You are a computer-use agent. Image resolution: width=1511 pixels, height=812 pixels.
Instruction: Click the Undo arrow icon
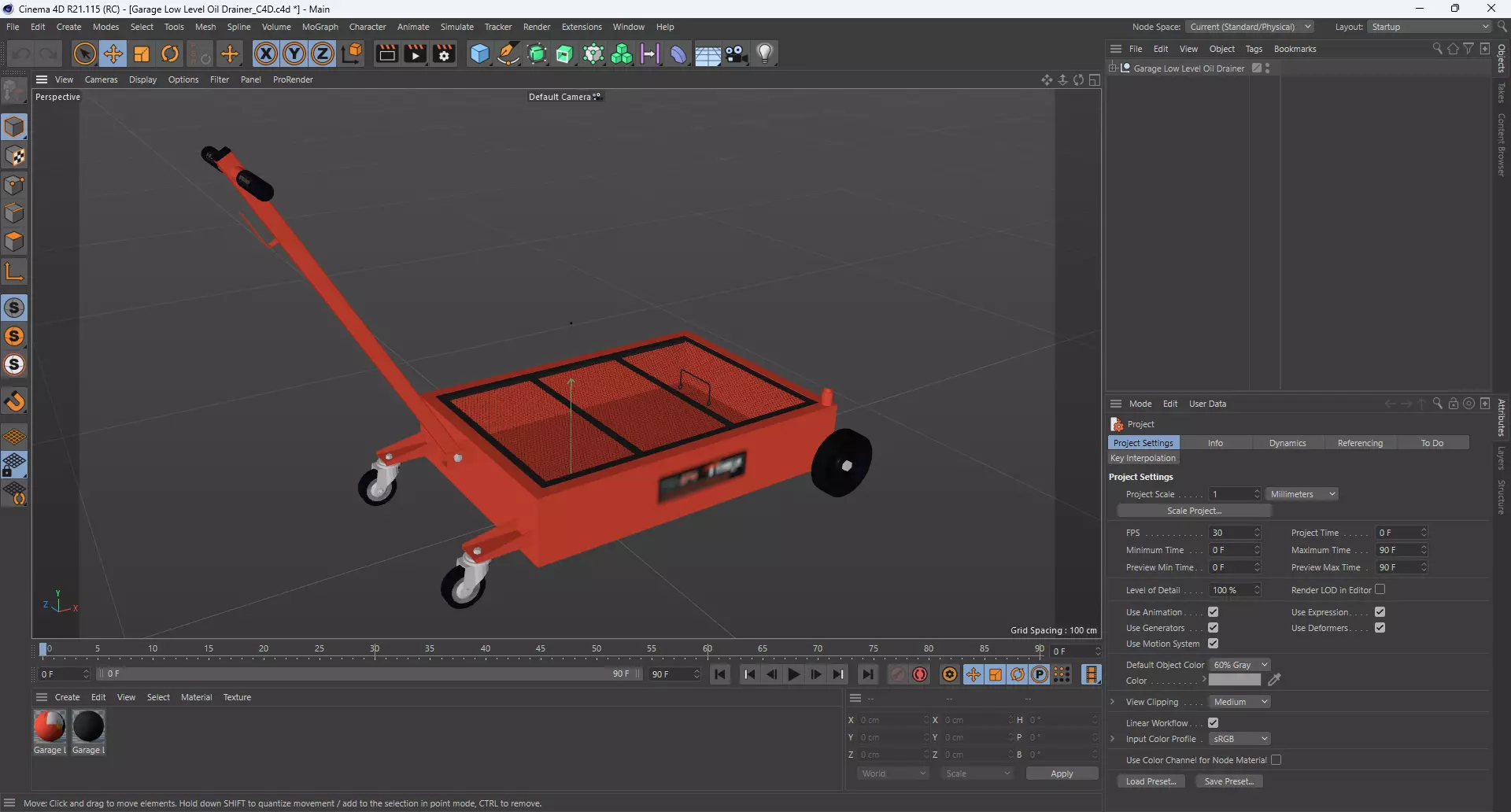click(21, 54)
